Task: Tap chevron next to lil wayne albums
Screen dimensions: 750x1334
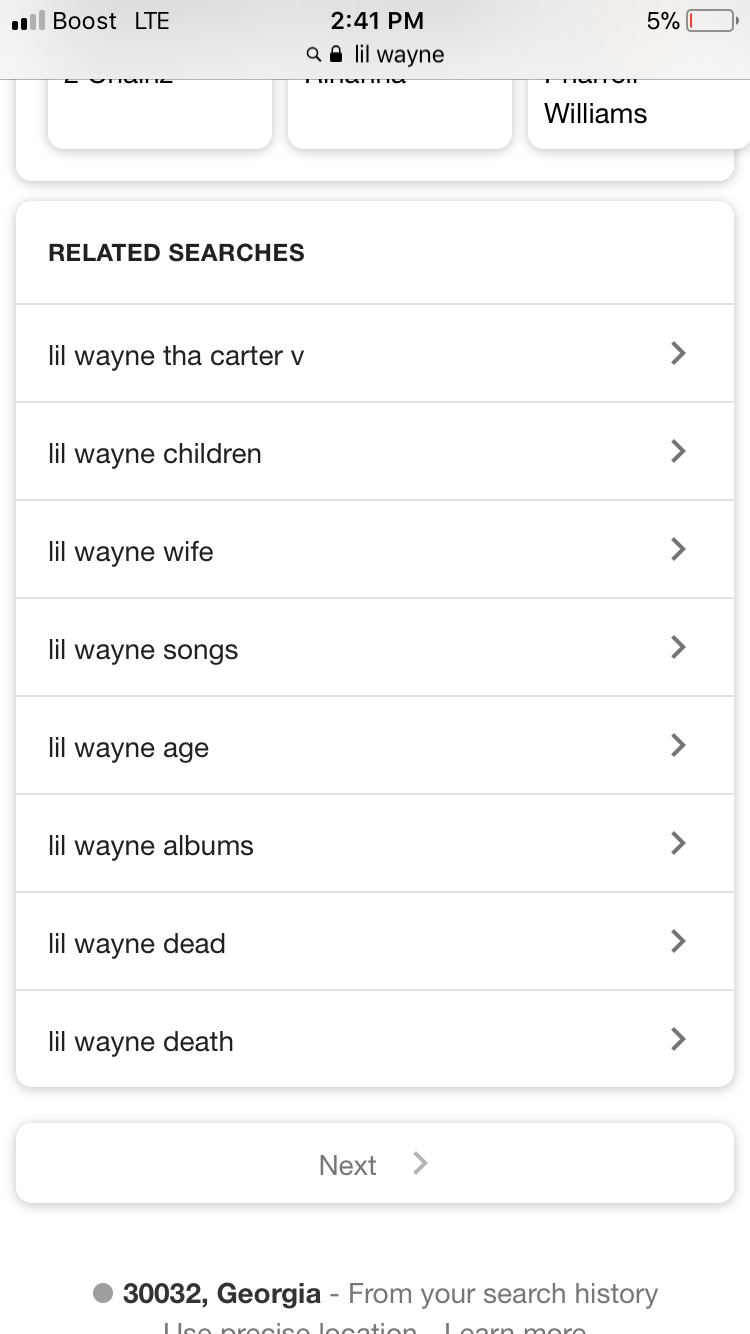Action: 678,843
